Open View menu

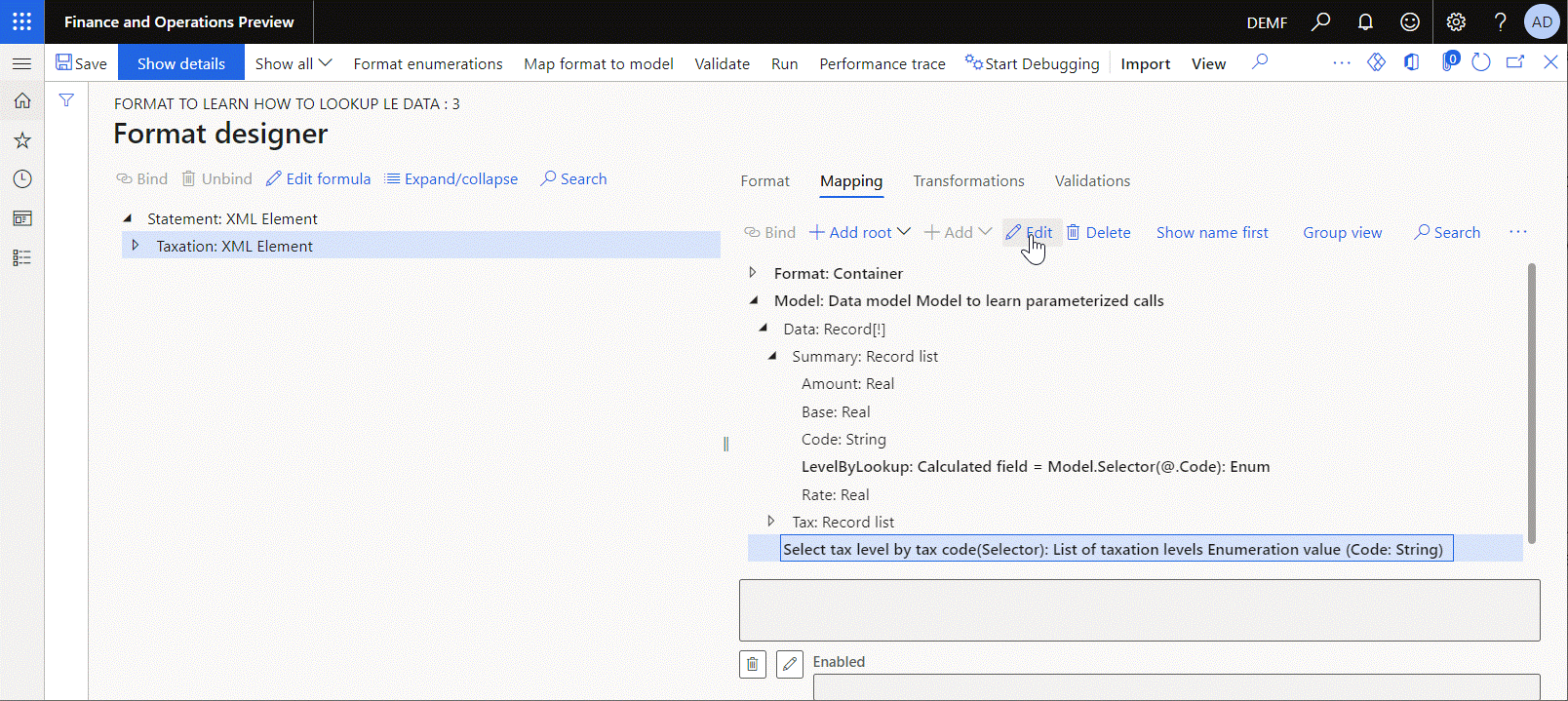1208,63
